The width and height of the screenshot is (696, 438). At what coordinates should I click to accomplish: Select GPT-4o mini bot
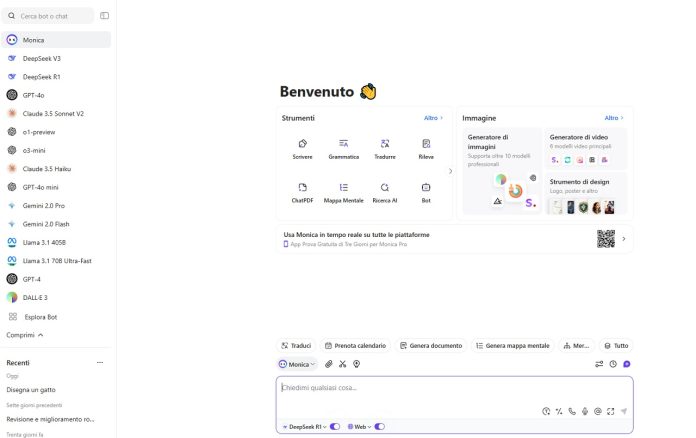pyautogui.click(x=56, y=187)
